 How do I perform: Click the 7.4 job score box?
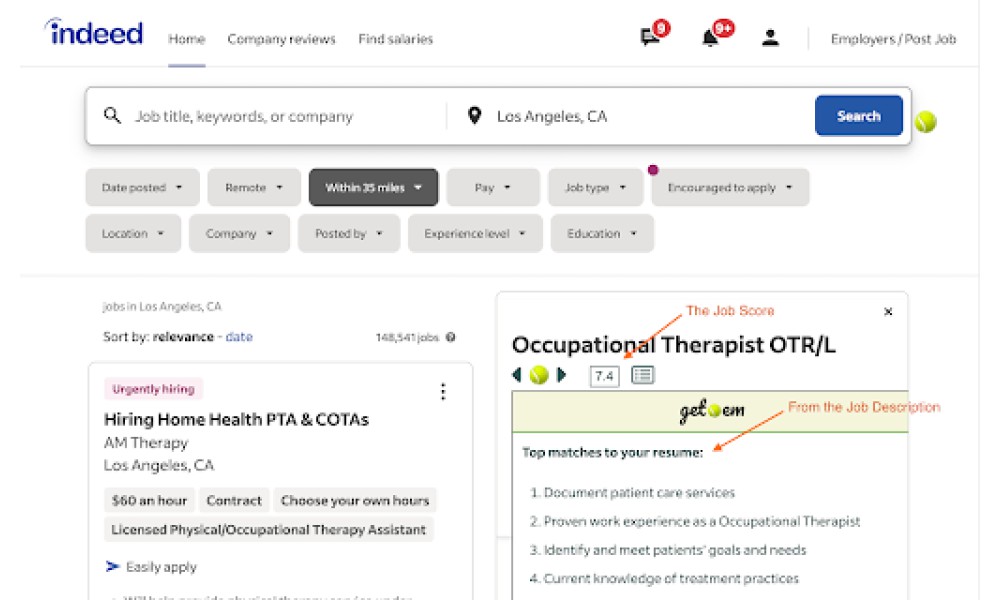pos(604,376)
